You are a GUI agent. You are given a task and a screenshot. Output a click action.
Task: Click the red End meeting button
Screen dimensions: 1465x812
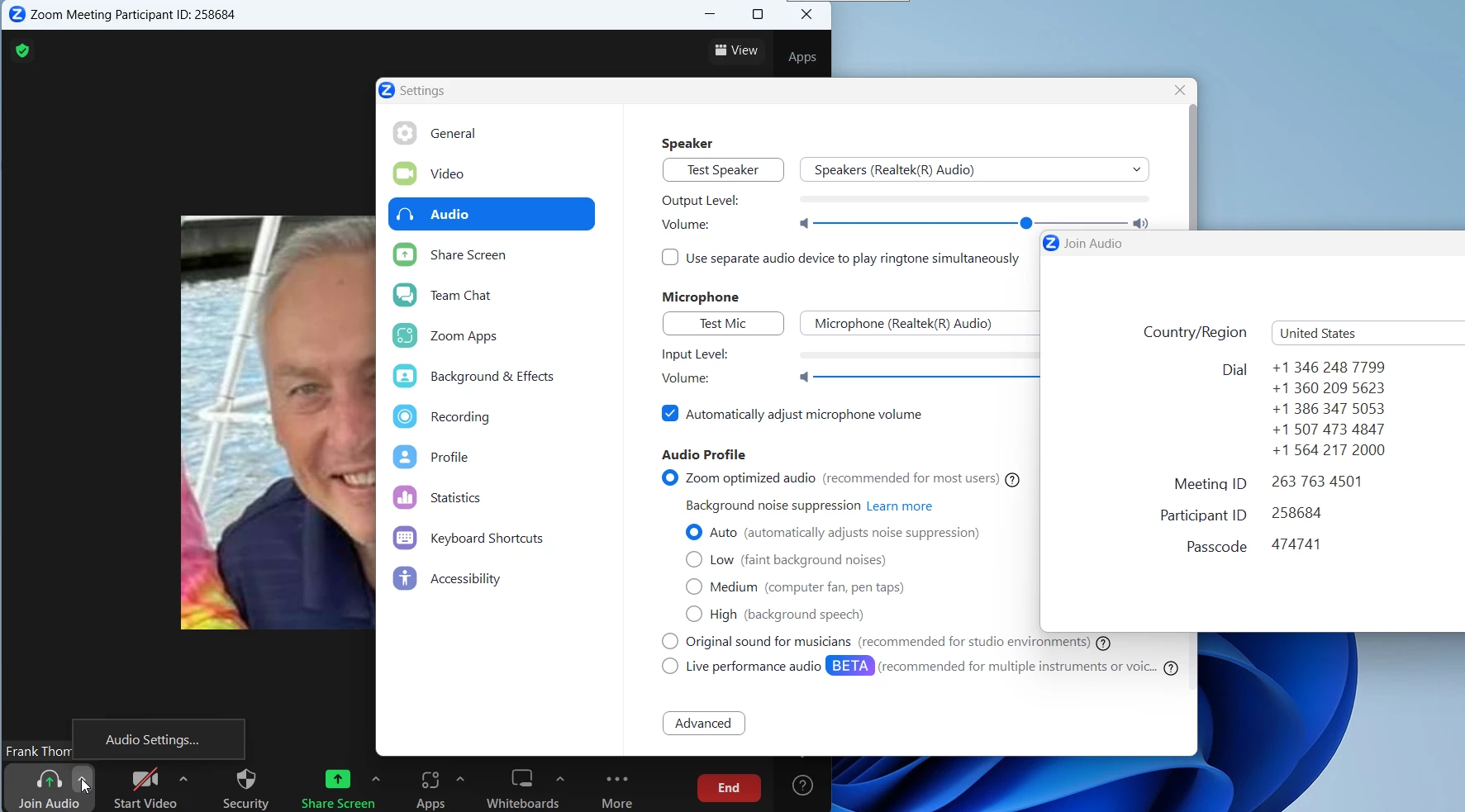point(730,788)
